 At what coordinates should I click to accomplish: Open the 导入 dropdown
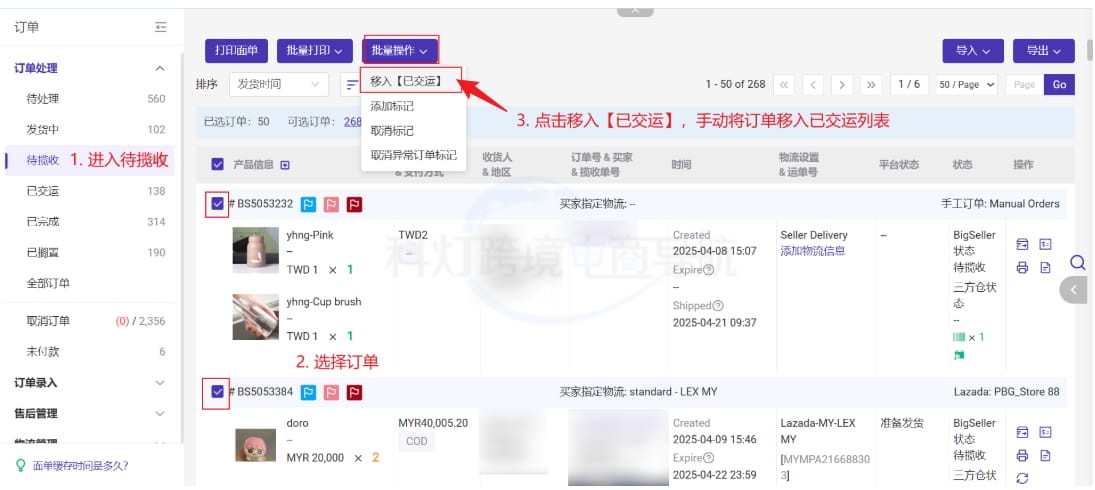click(x=973, y=51)
